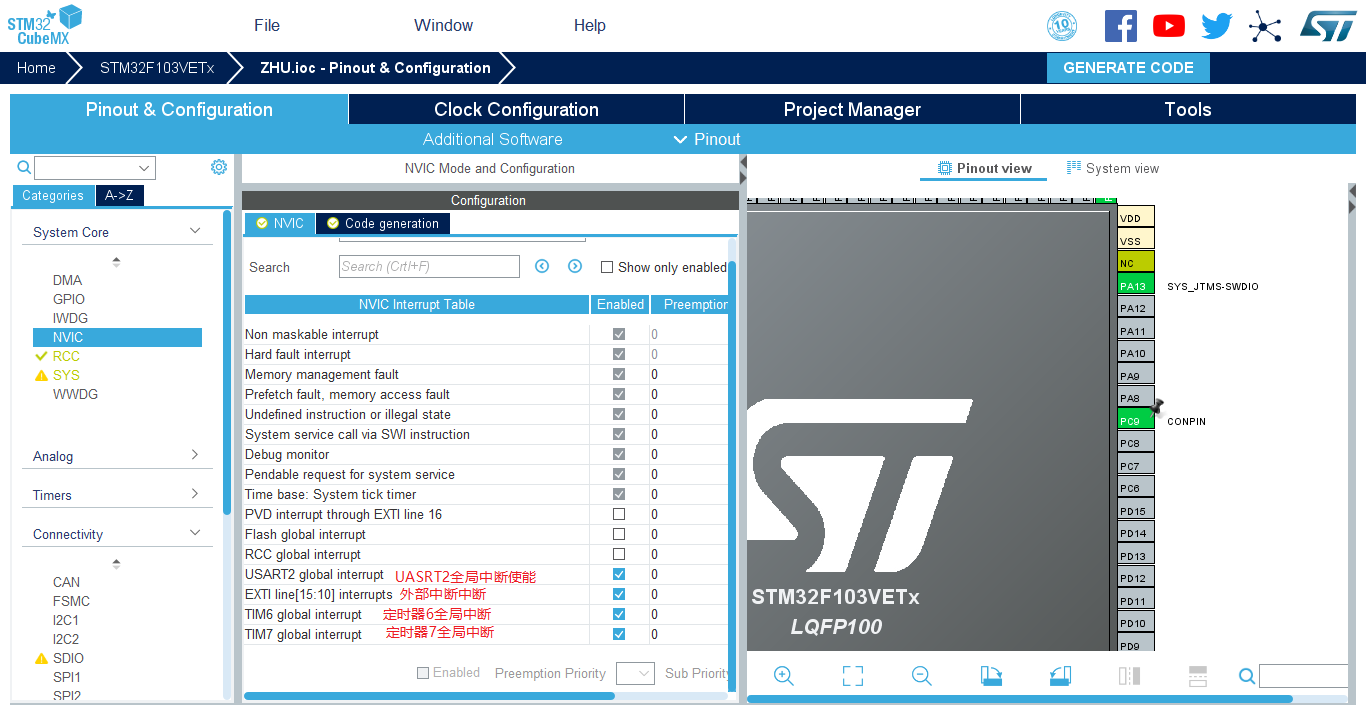The height and width of the screenshot is (715, 1366).
Task: Click GENERATE CODE button
Action: click(1128, 68)
